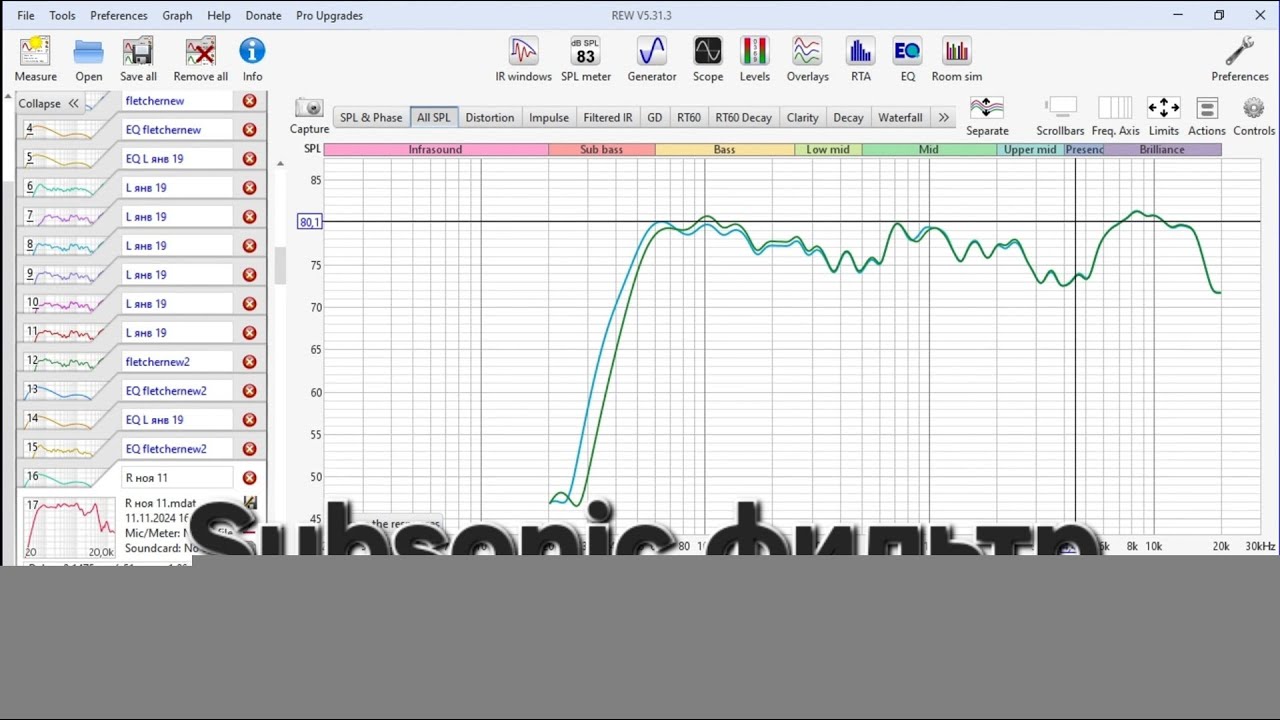This screenshot has width=1280, height=720.
Task: Remove measurement 4 EQ fletchernew
Action: coord(250,130)
